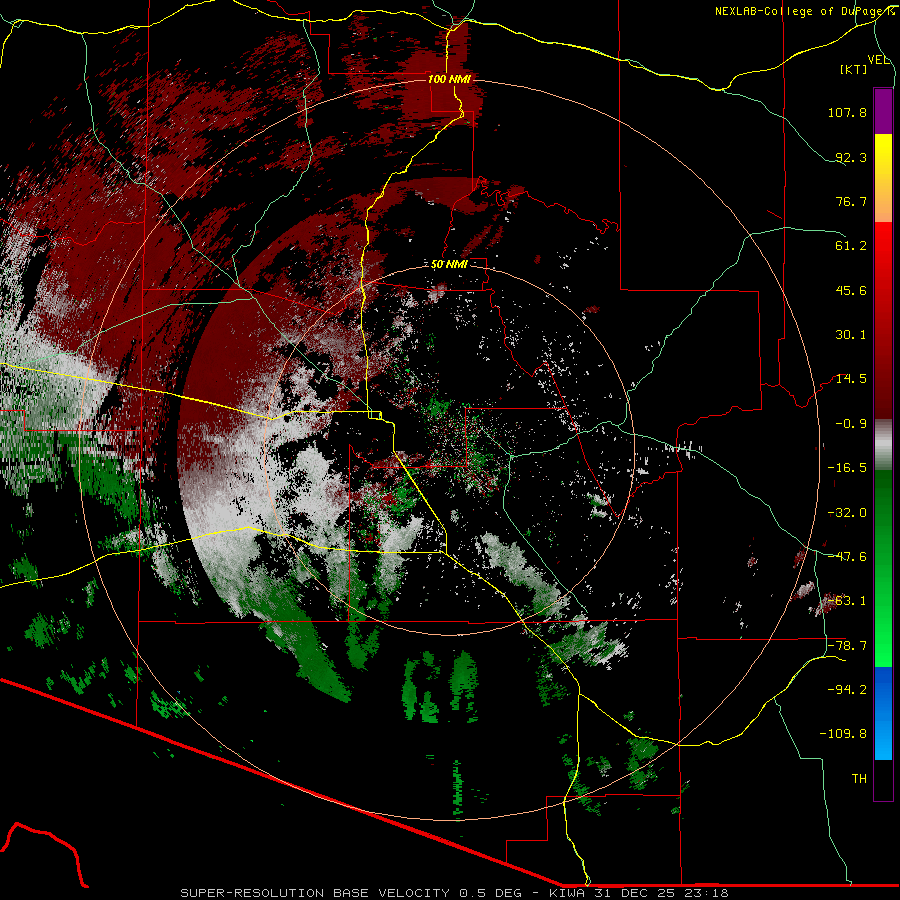Click the -94.2 value on the velocity scale
This screenshot has width=900, height=900.
pos(847,689)
